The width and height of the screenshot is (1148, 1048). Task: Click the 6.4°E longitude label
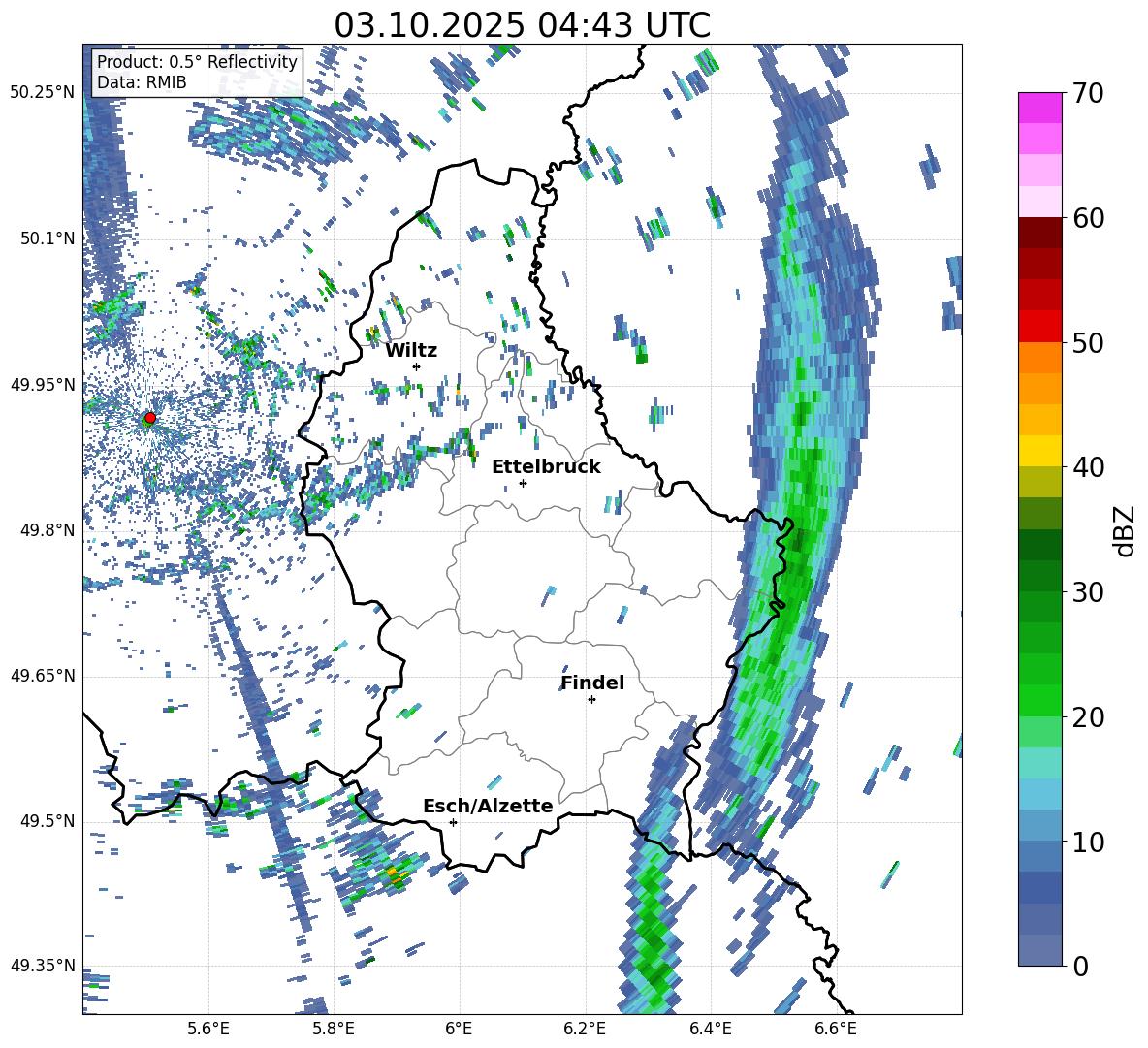tap(710, 1029)
